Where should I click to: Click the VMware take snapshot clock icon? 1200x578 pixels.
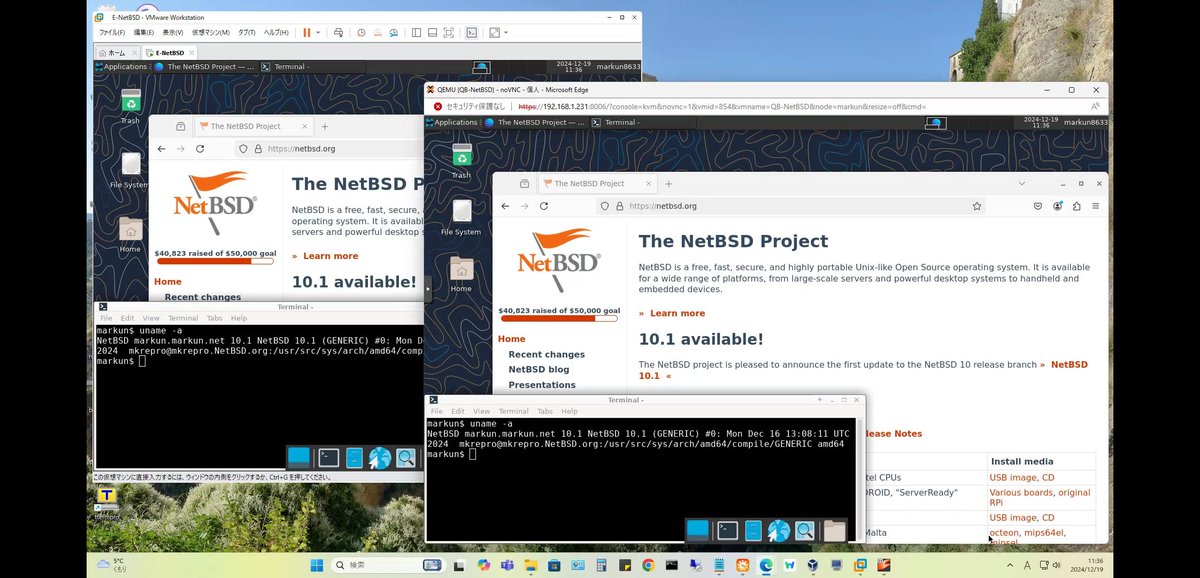click(x=361, y=32)
